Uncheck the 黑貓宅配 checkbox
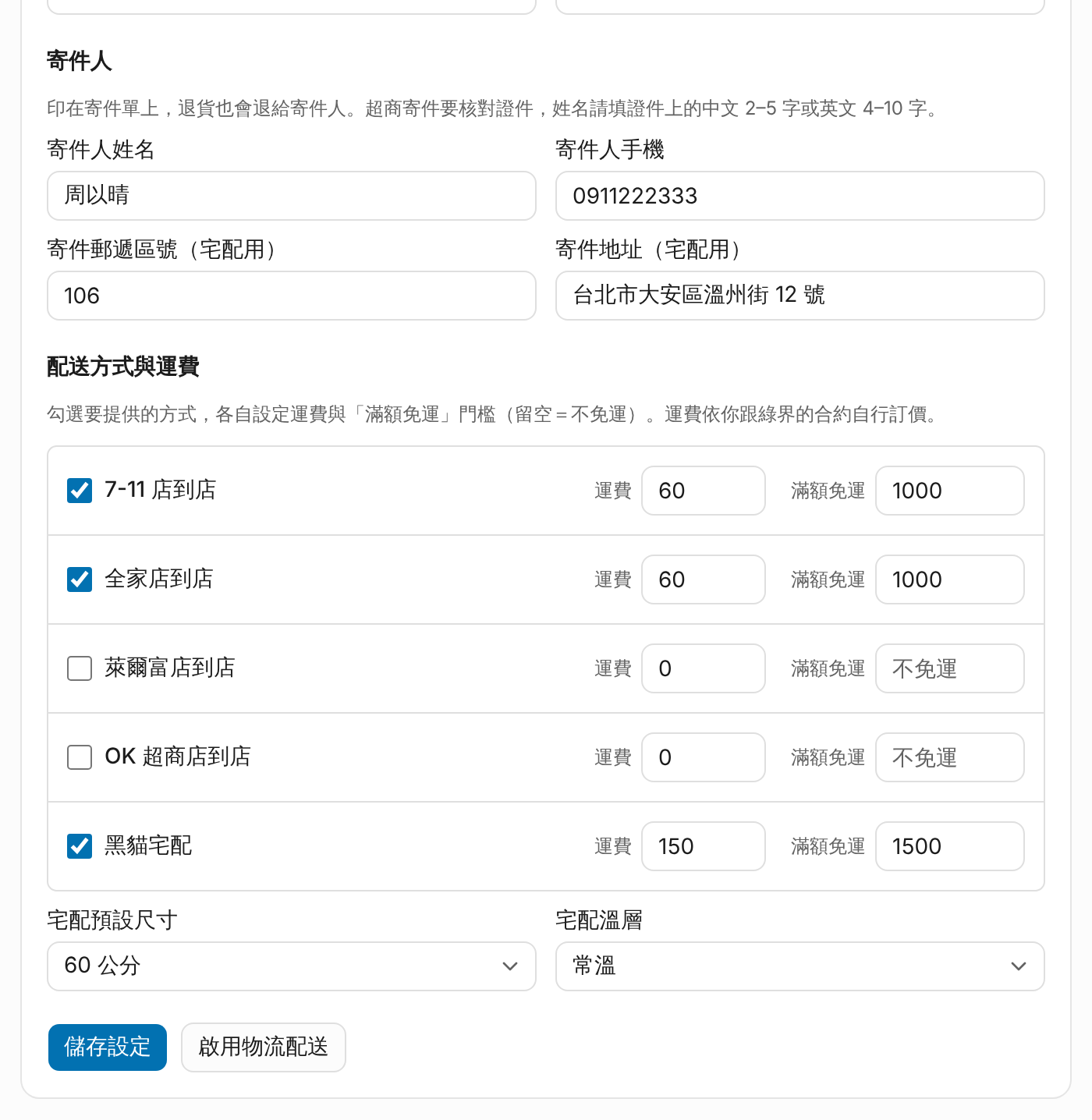Image resolution: width=1092 pixels, height=1120 pixels. tap(80, 846)
